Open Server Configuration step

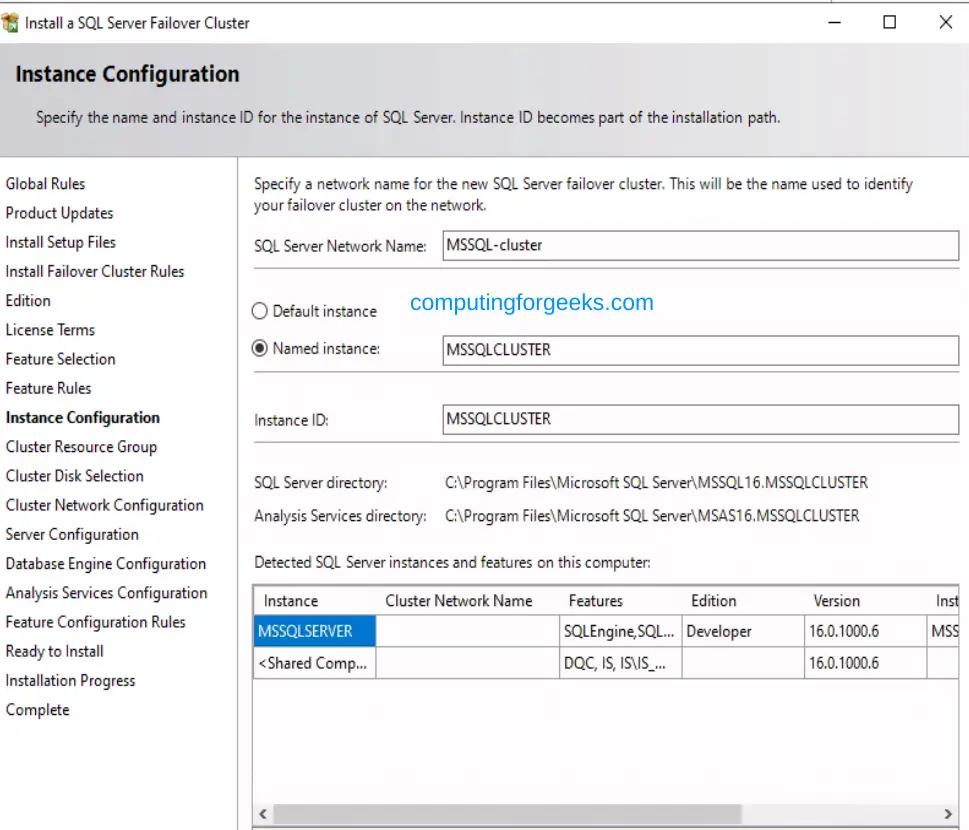[x=72, y=535]
